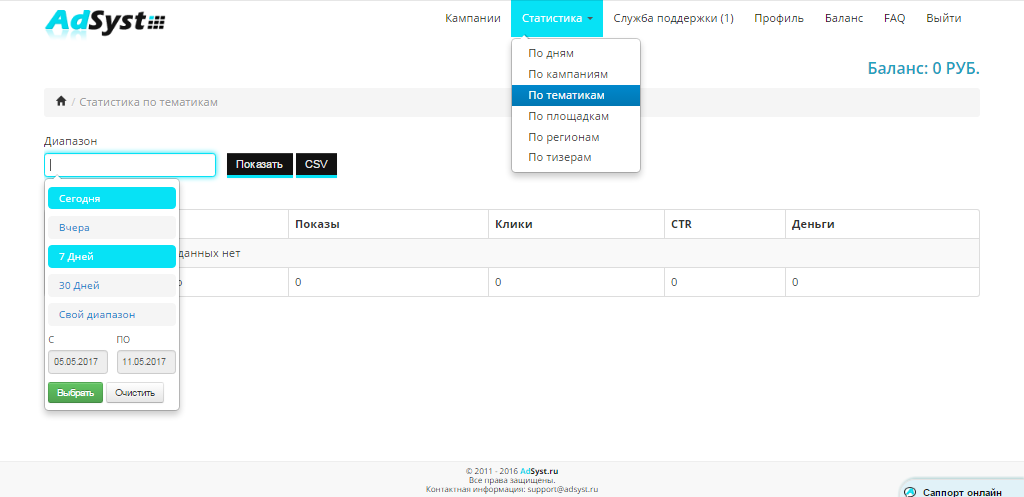Screen dimensions: 1024x497
Task: Select По тизерам statistics
Action: 575,157
